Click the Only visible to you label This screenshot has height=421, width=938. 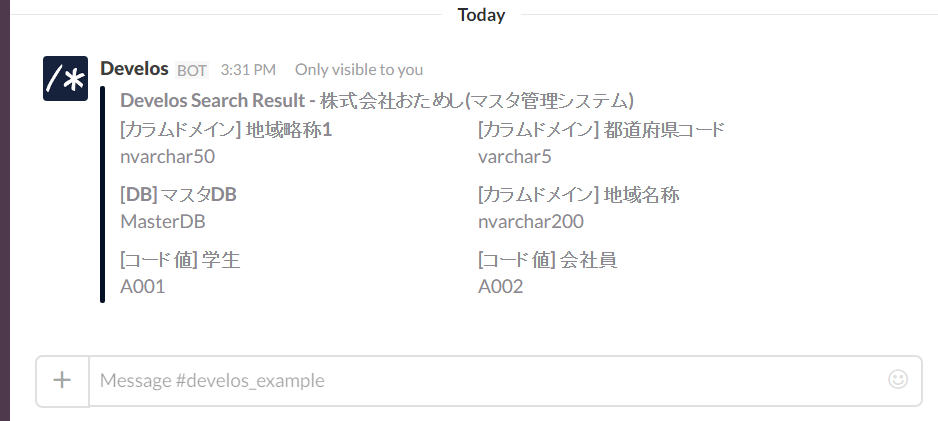click(x=358, y=70)
